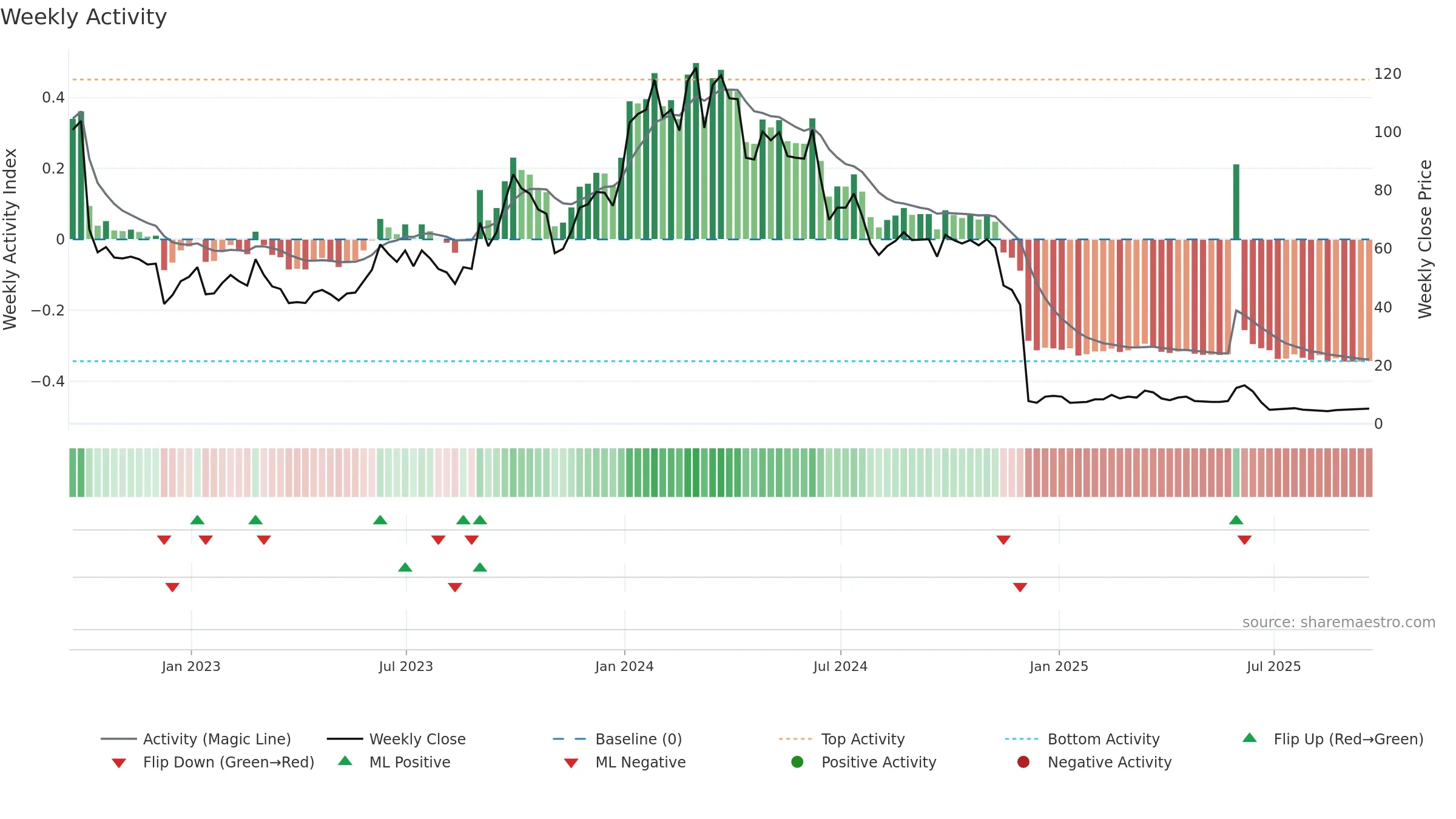Click the isolated green bar near Jul 2025
Screen dimensions: 1456x819
[1236, 201]
